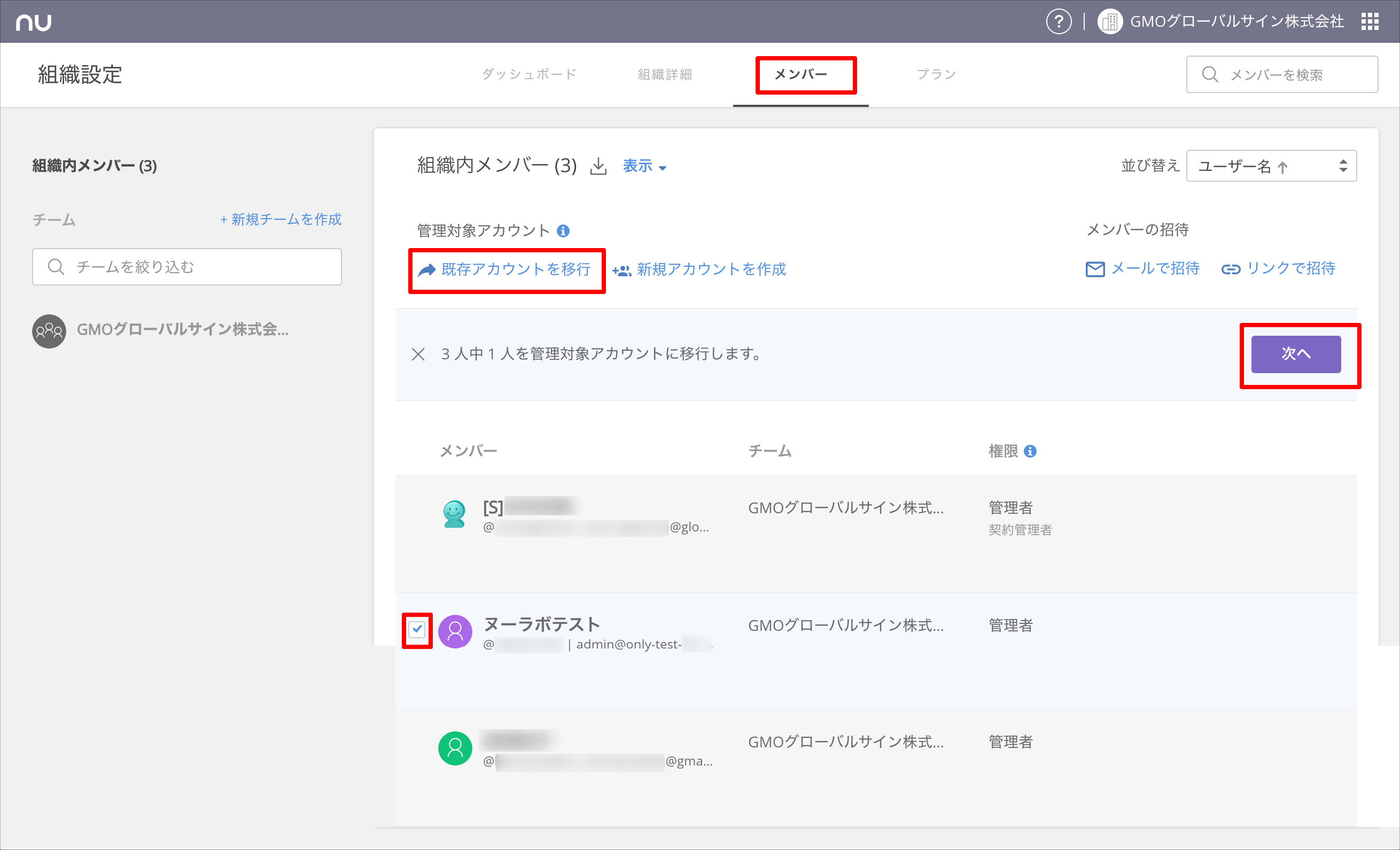The width and height of the screenshot is (1400, 850).
Task: Click GMOグローバルサイン株式会社 organization name in header
Action: (1237, 21)
